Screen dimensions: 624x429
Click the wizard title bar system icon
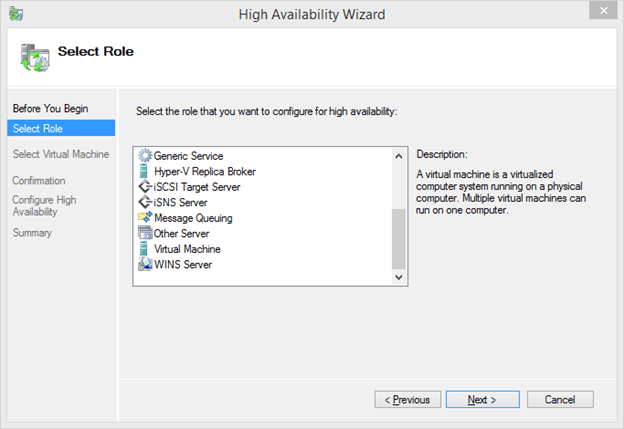click(x=16, y=14)
